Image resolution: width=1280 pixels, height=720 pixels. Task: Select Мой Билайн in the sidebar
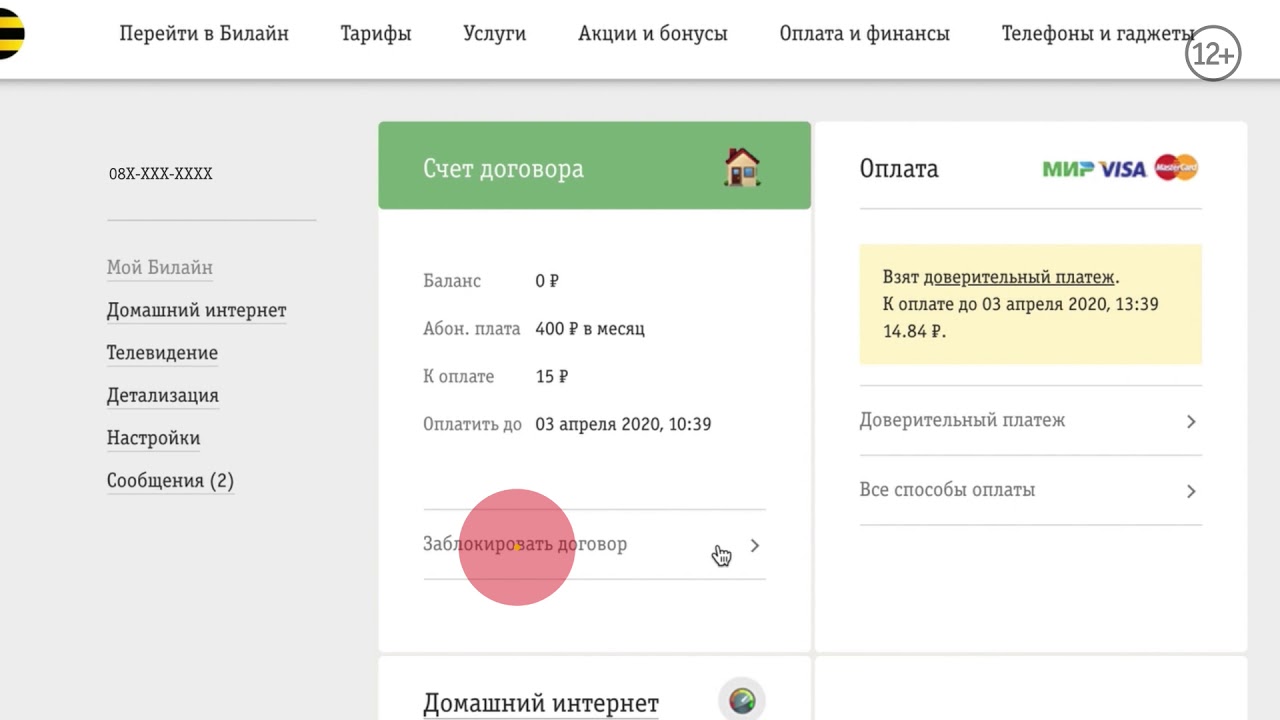coord(160,268)
